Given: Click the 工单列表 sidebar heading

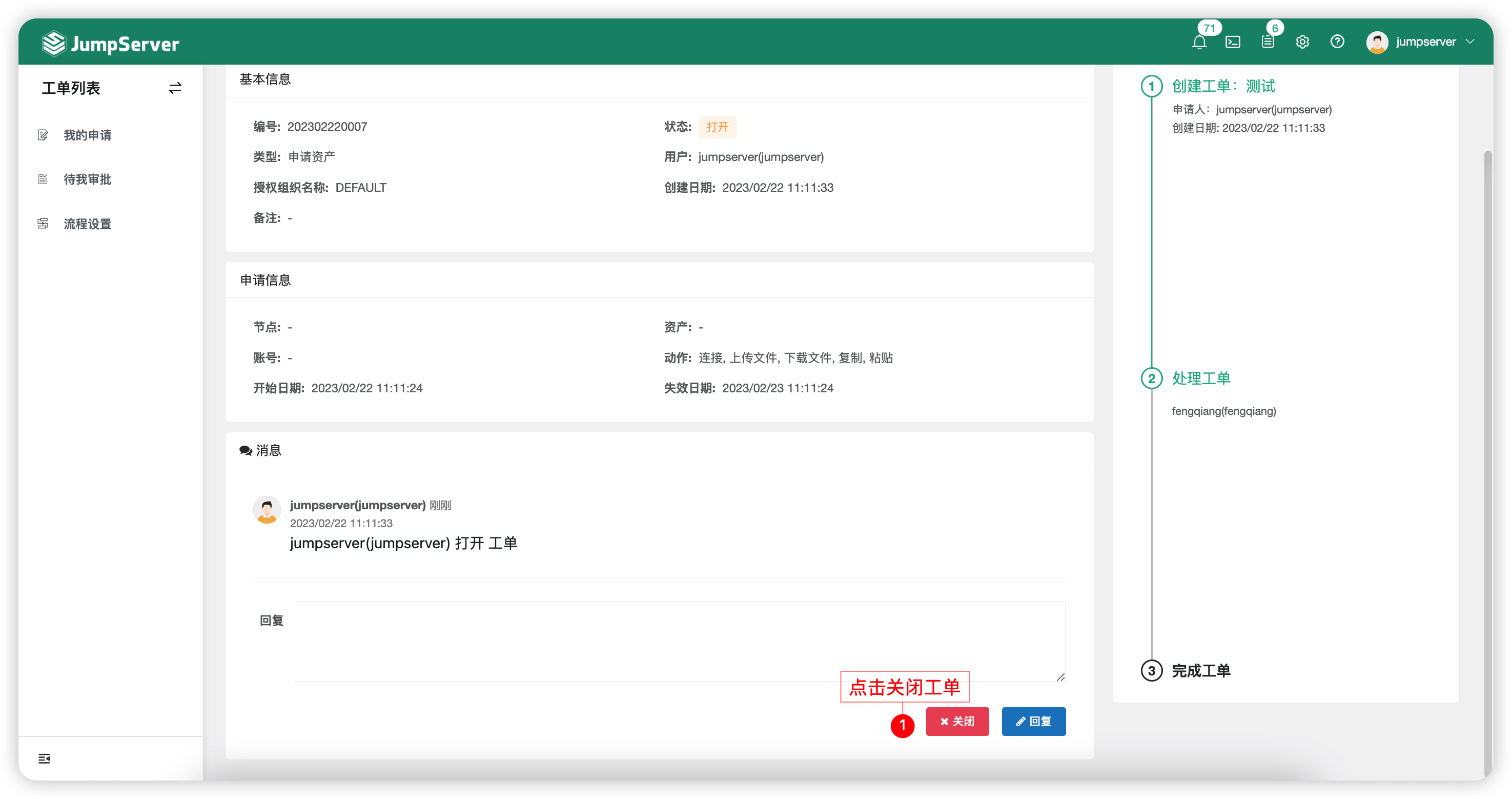Looking at the screenshot, I should tap(71, 88).
